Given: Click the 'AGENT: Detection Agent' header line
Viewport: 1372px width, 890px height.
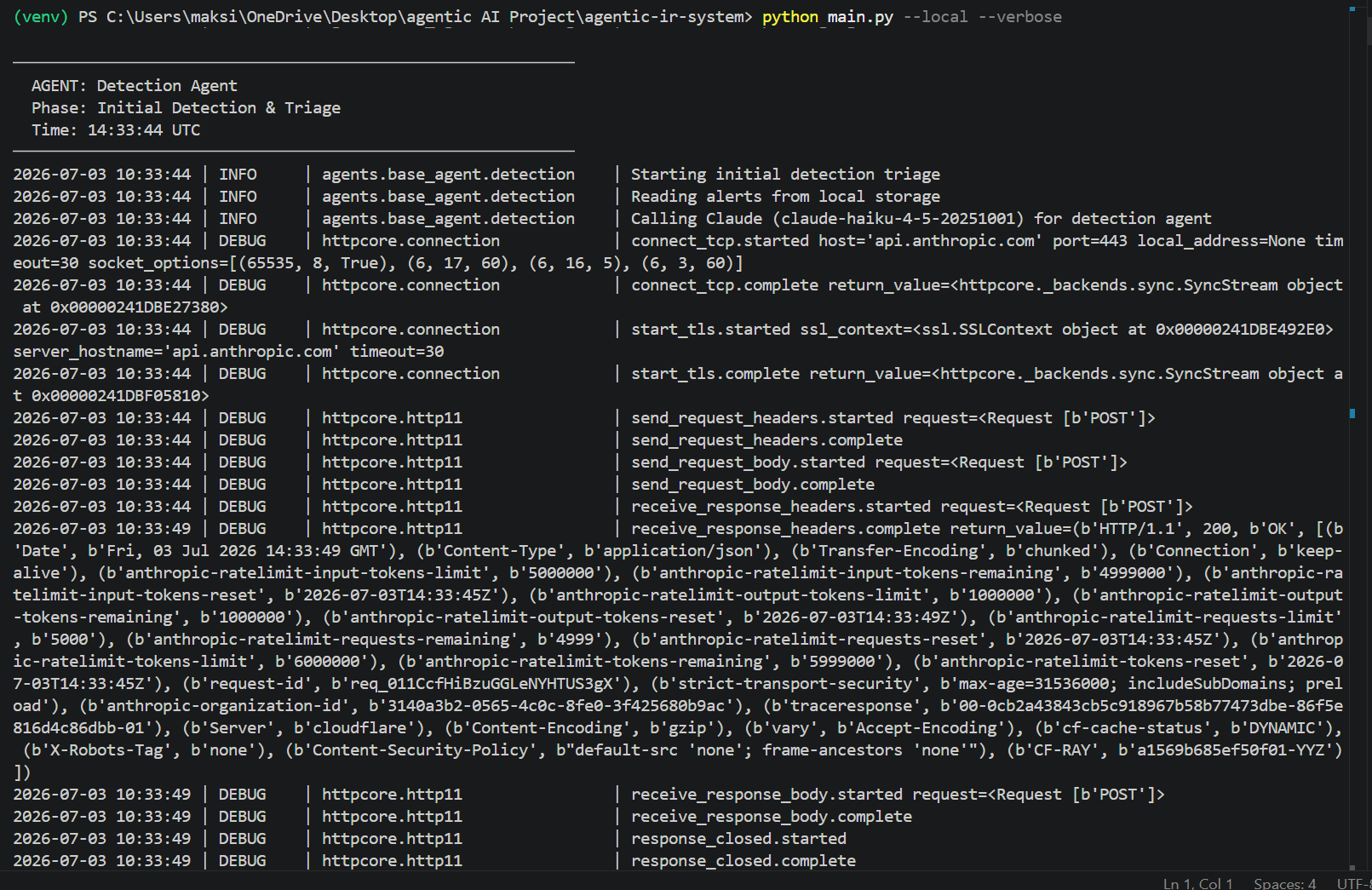Looking at the screenshot, I should pyautogui.click(x=135, y=86).
